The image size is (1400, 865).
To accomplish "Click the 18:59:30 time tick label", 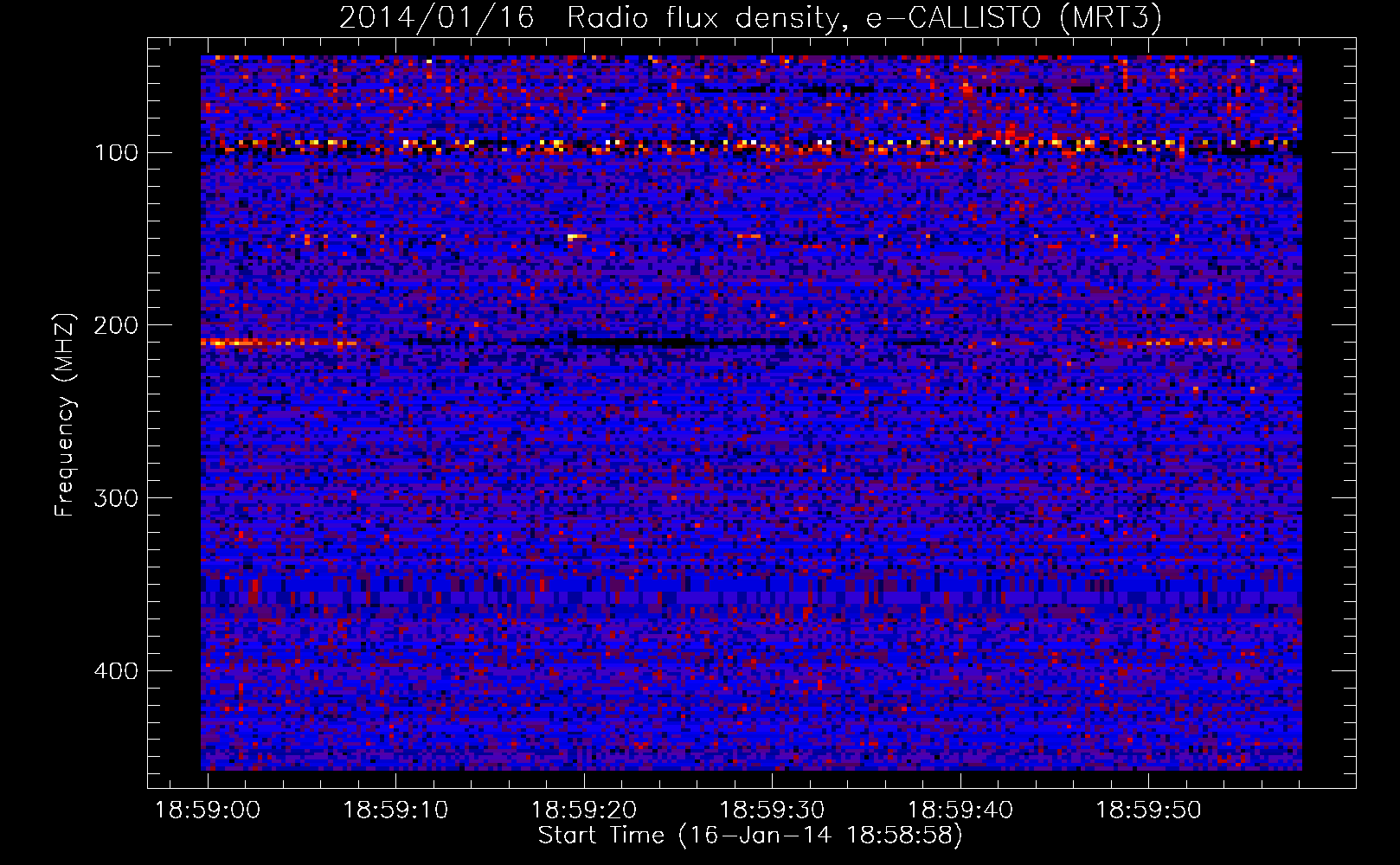I will (772, 811).
